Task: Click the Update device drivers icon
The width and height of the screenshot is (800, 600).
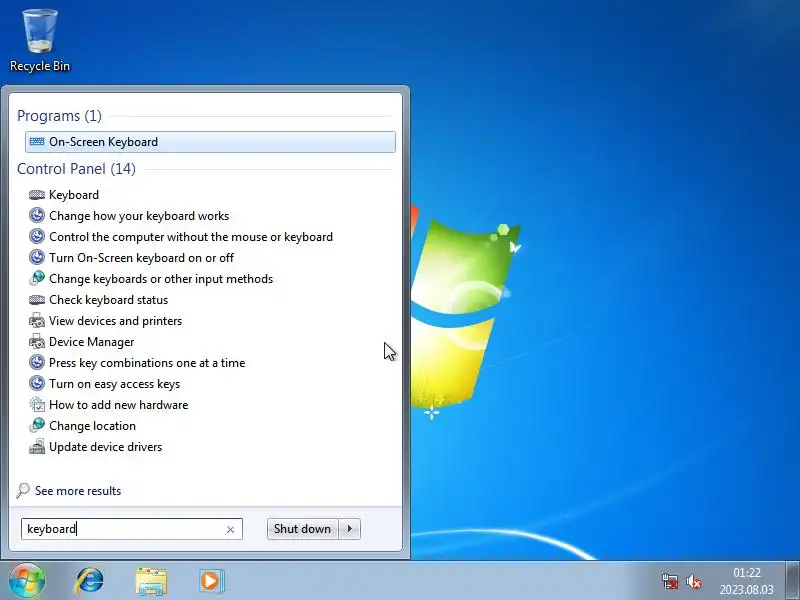Action: point(37,446)
